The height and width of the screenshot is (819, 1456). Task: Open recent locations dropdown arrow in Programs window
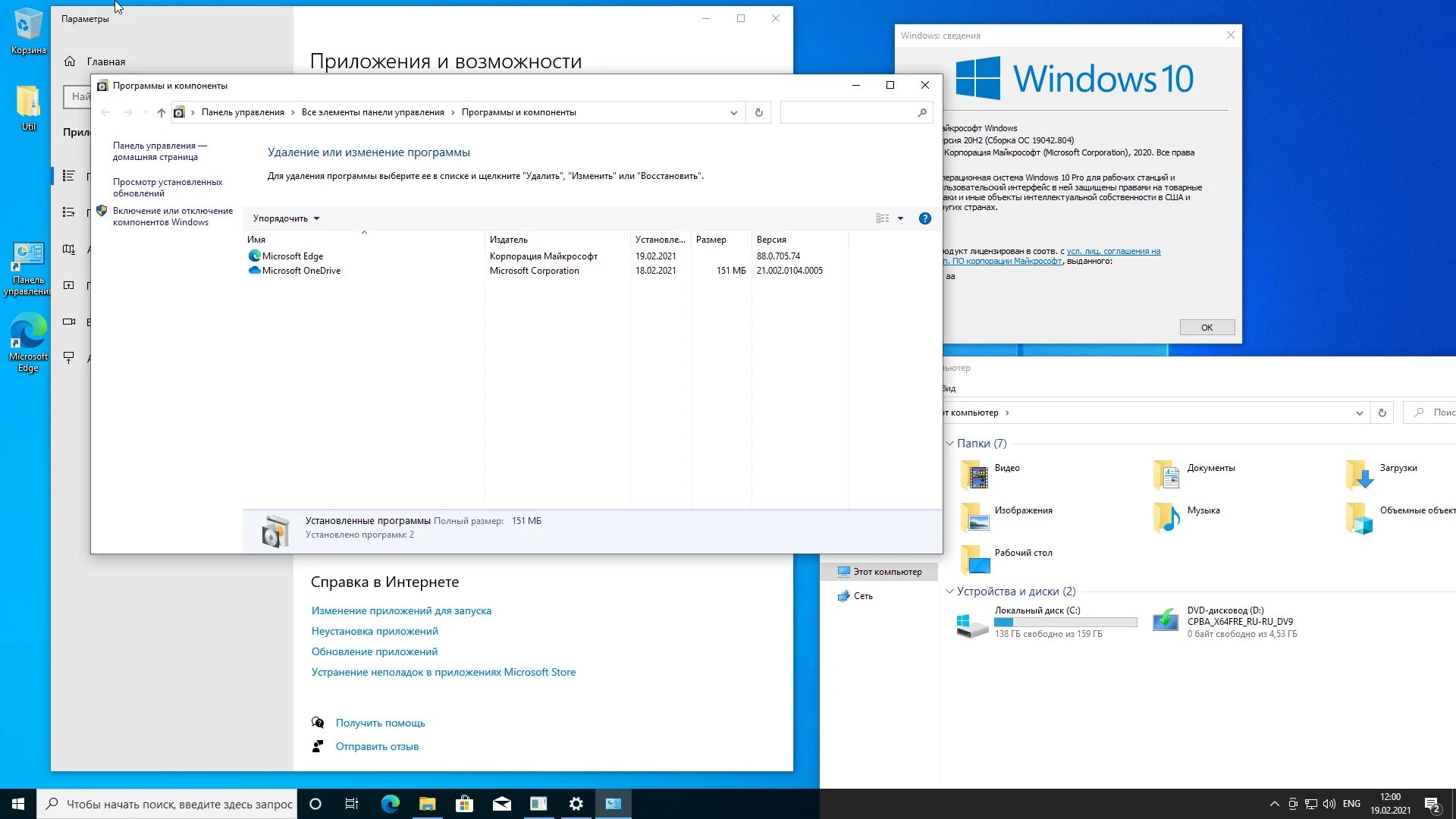146,112
